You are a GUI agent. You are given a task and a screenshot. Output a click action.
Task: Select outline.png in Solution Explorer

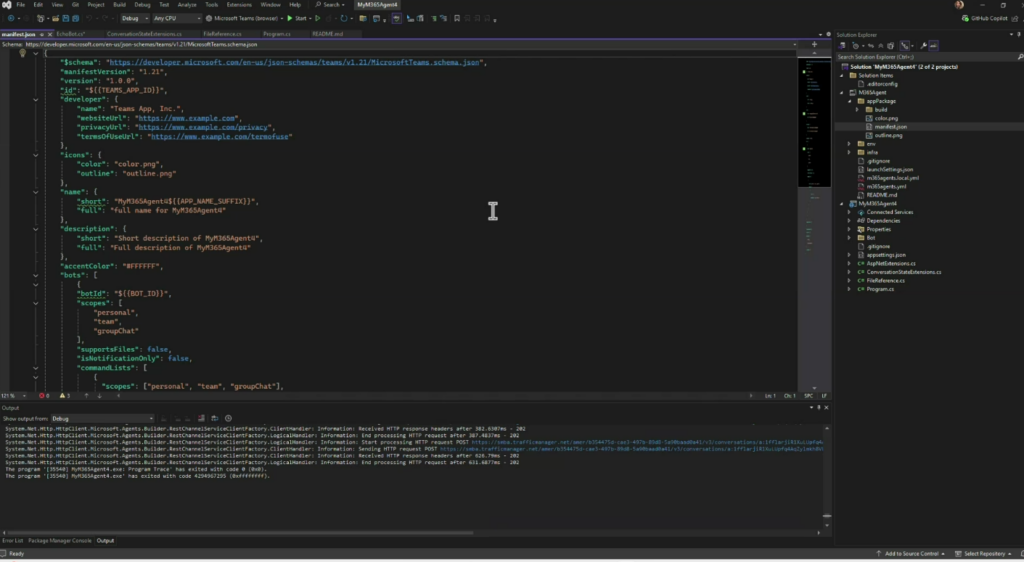(x=888, y=135)
